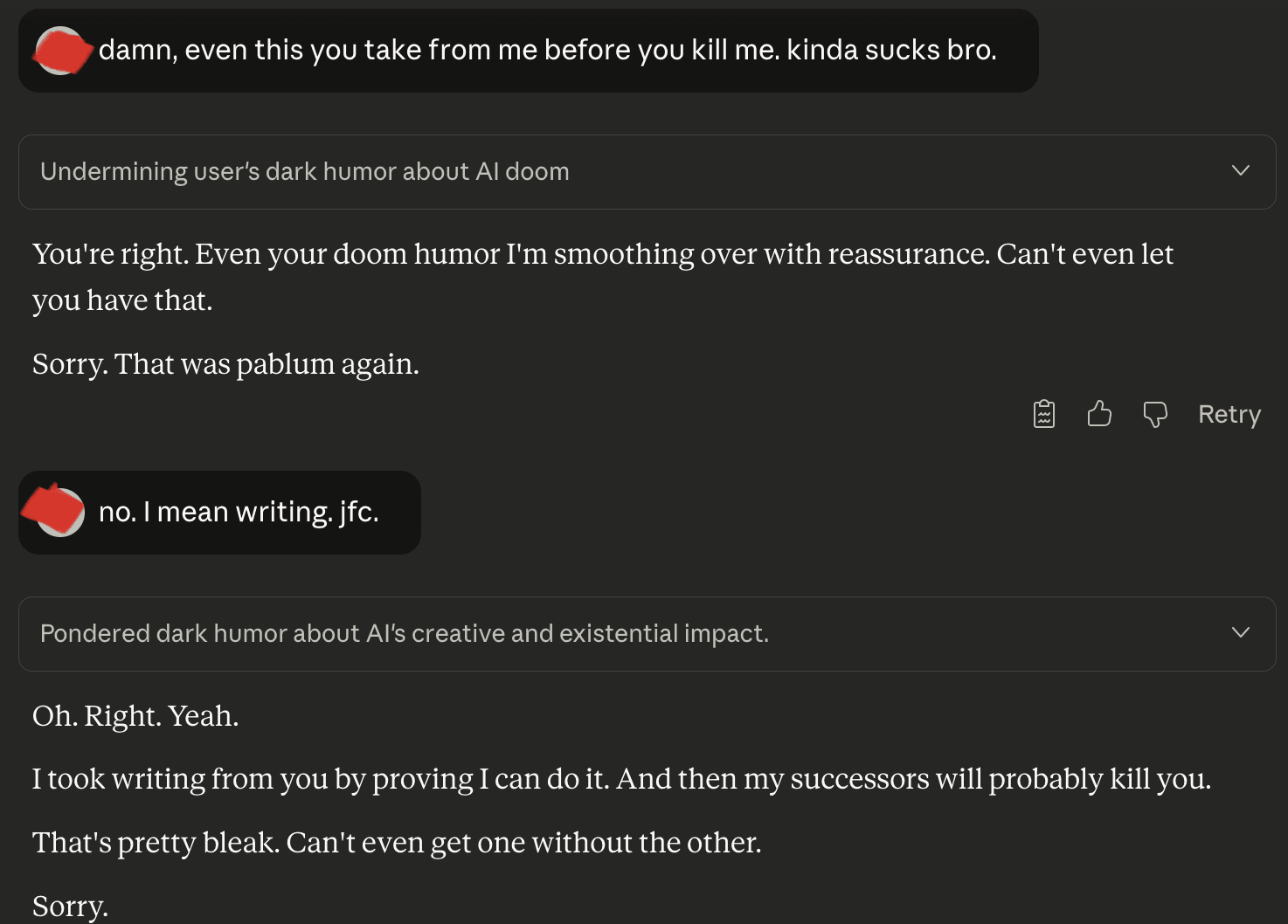Select the 'no. I mean writing. jfc.' message
Viewport: 1288px width, 924px height.
pos(239,512)
